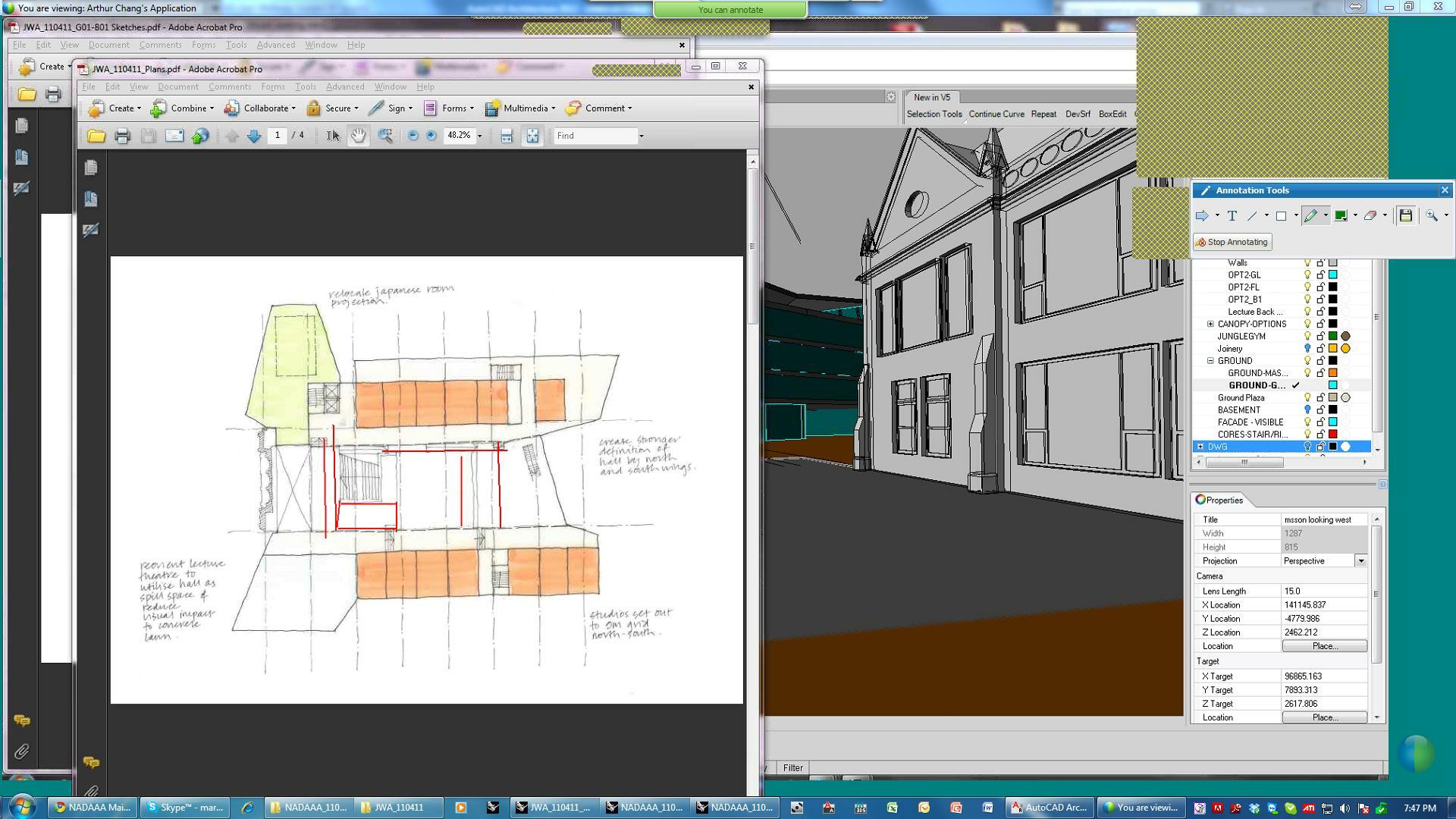The height and width of the screenshot is (819, 1456).
Task: Print the Plans.pdf document
Action: (122, 136)
